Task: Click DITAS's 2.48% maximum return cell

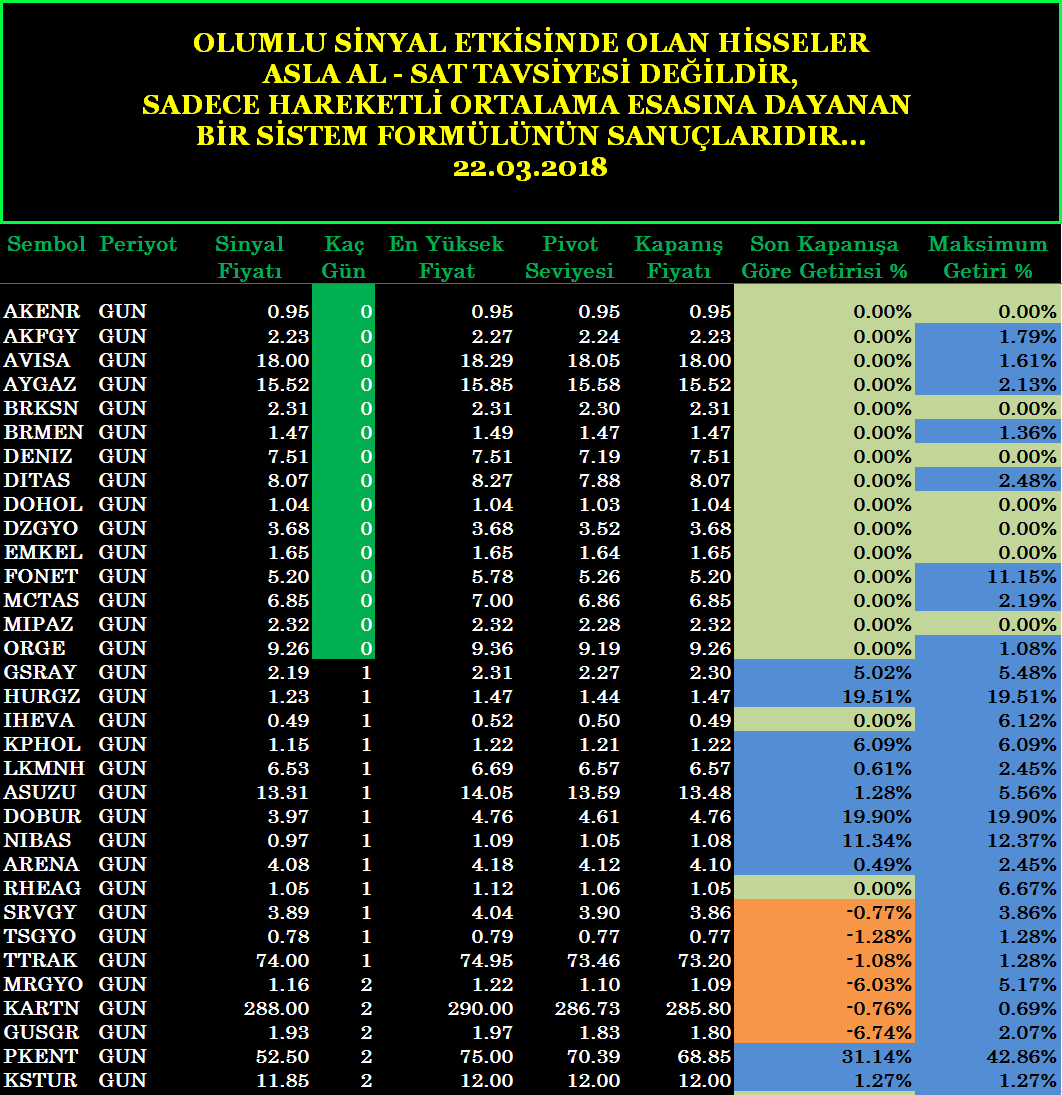Action: pos(988,480)
